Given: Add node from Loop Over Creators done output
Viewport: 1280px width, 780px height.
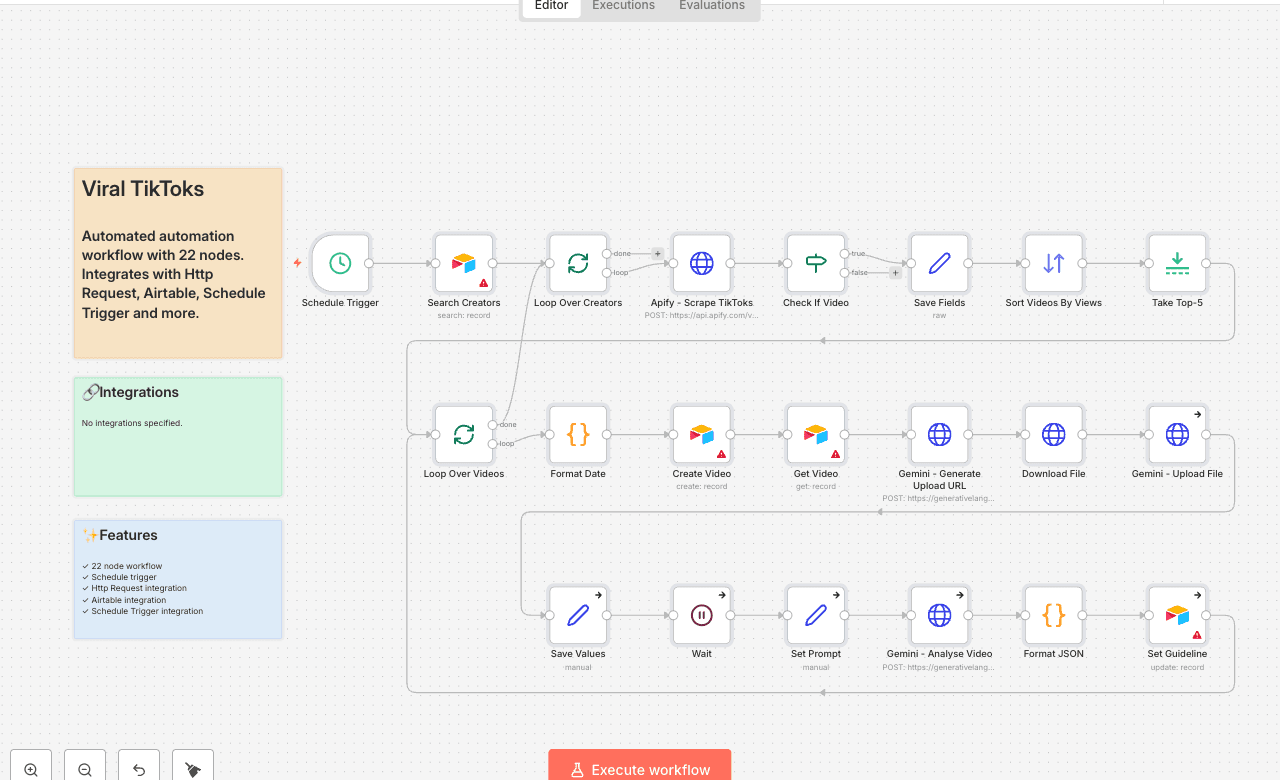Looking at the screenshot, I should pos(657,254).
